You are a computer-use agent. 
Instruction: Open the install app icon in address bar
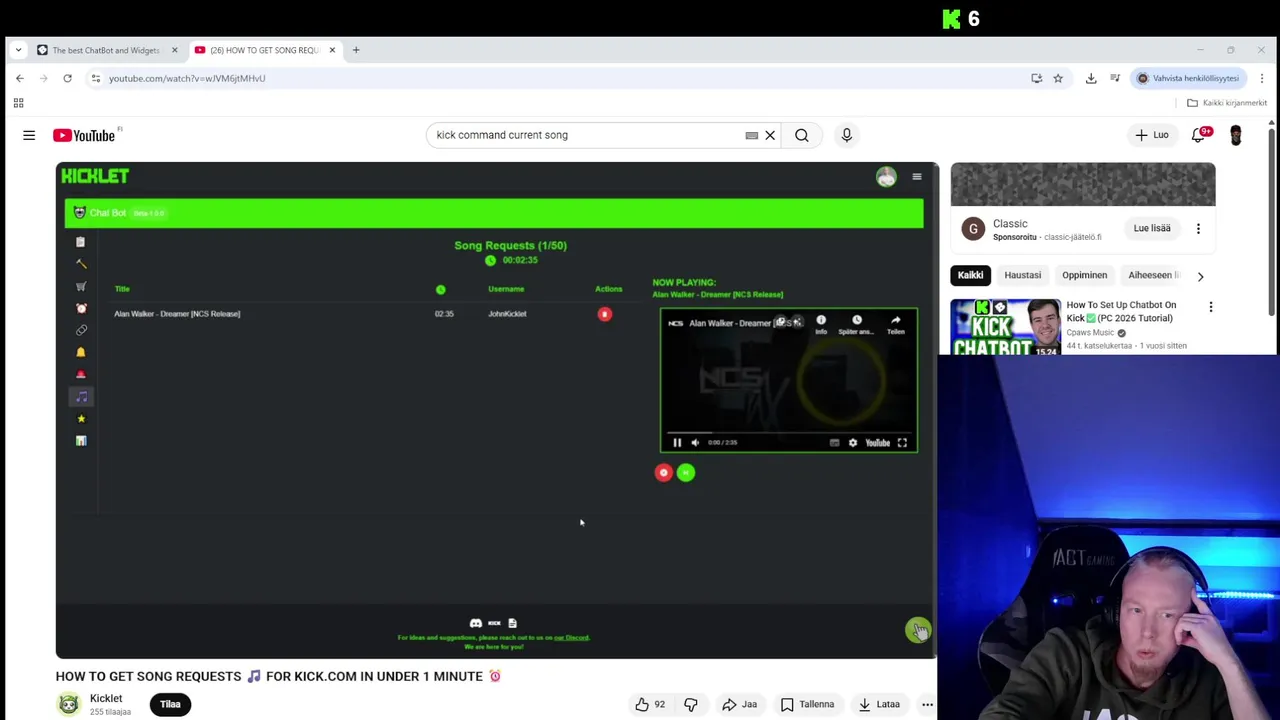[x=1037, y=78]
